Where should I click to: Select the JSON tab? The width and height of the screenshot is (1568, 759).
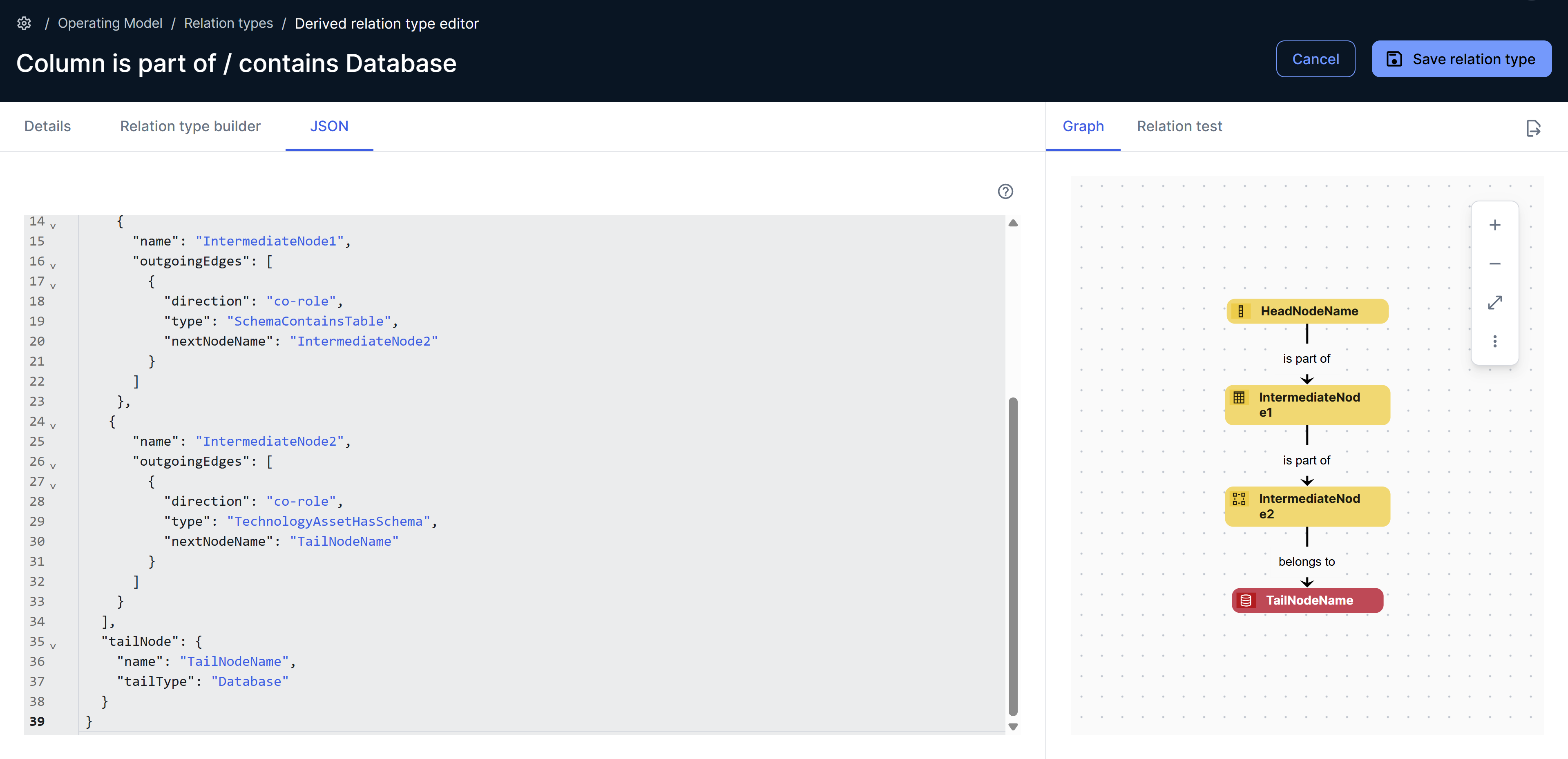329,126
